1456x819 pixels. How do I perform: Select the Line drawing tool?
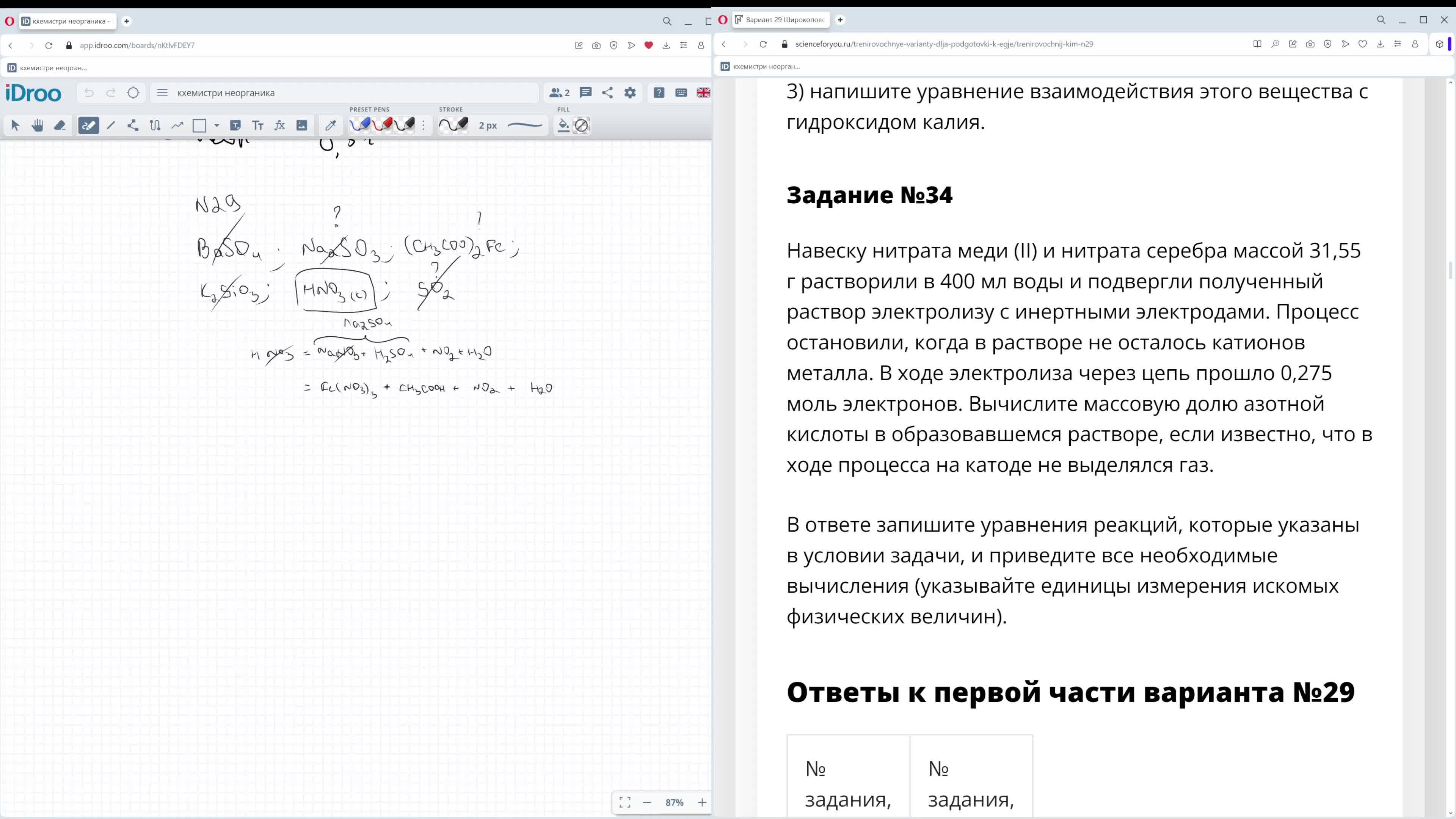(111, 126)
